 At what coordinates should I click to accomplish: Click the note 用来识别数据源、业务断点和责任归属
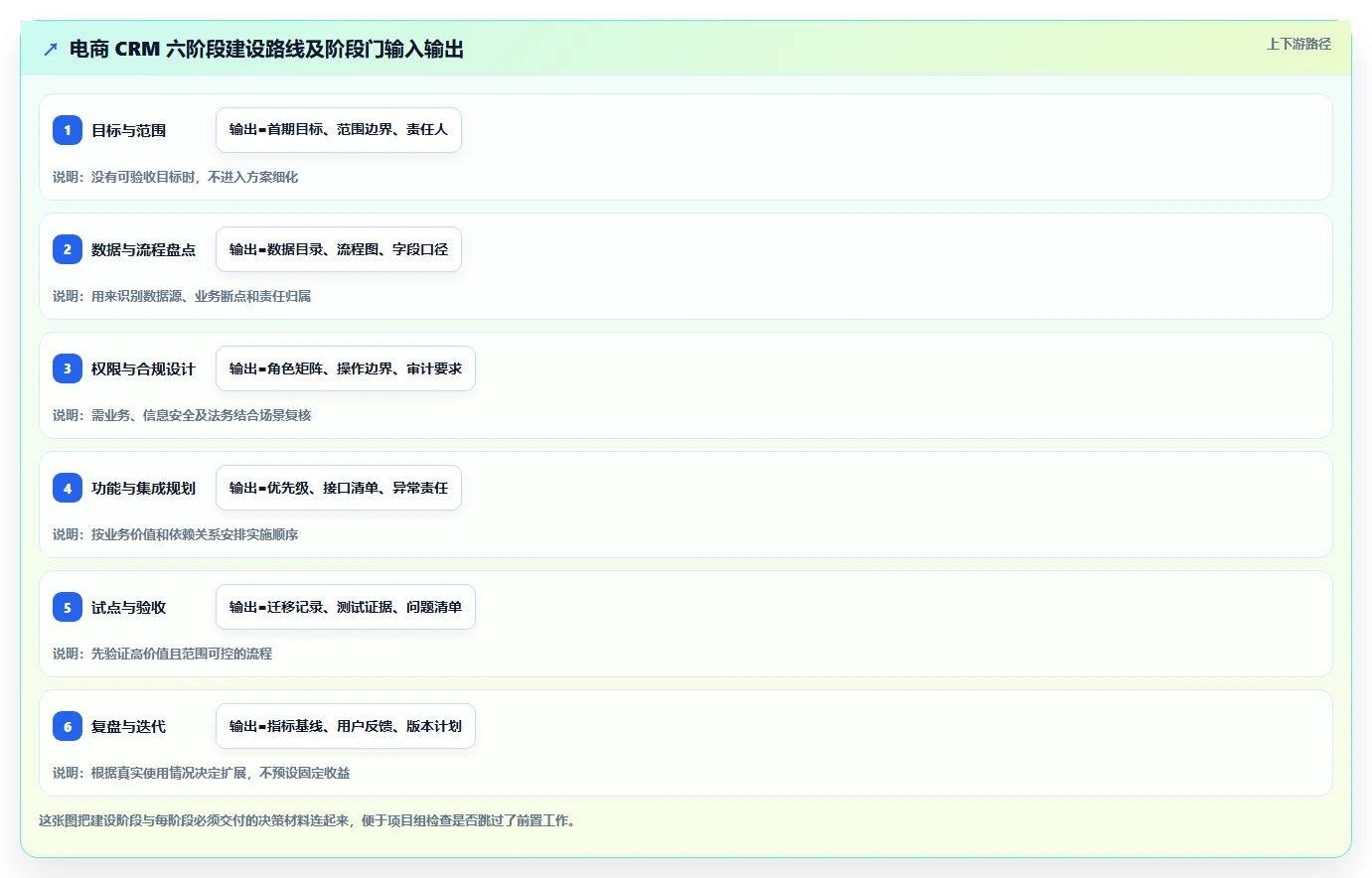click(x=201, y=296)
